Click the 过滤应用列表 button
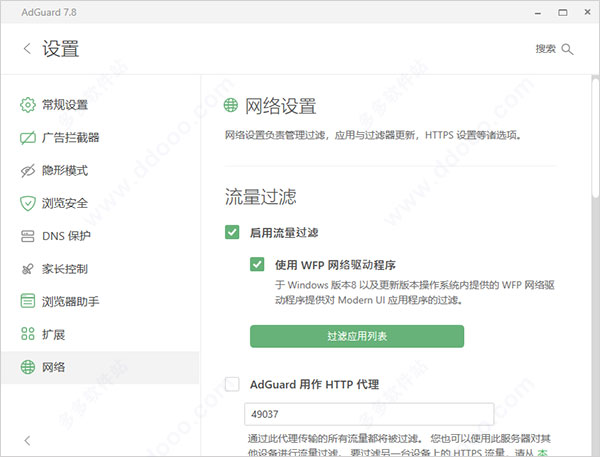The height and width of the screenshot is (457, 600). point(357,336)
